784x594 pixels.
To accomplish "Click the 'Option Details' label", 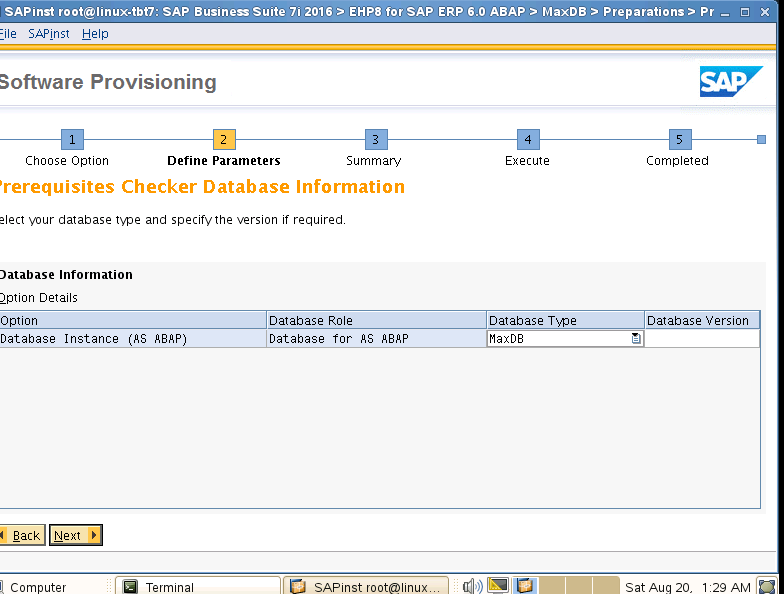I will click(x=38, y=298).
